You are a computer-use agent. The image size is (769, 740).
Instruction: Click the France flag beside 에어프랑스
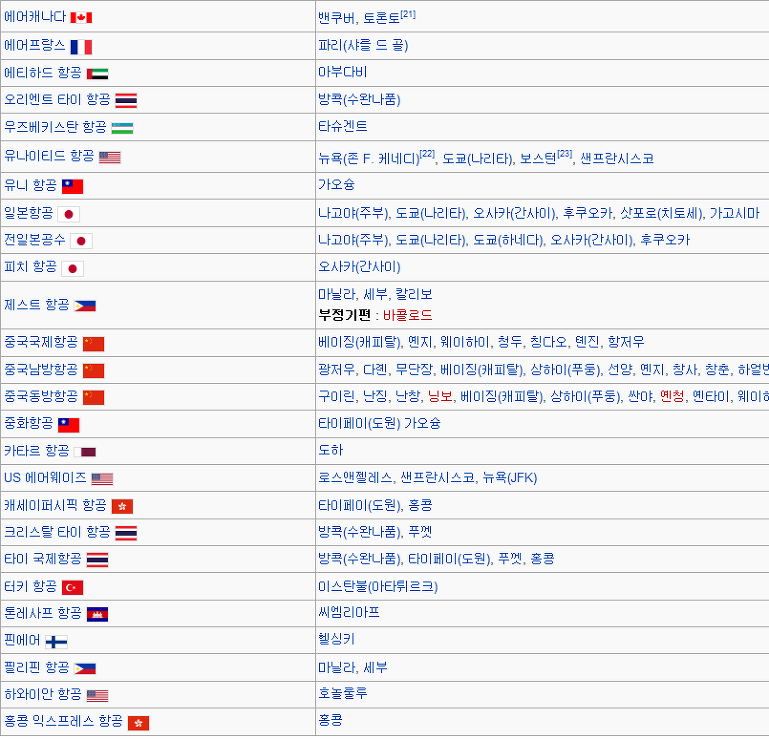point(81,47)
